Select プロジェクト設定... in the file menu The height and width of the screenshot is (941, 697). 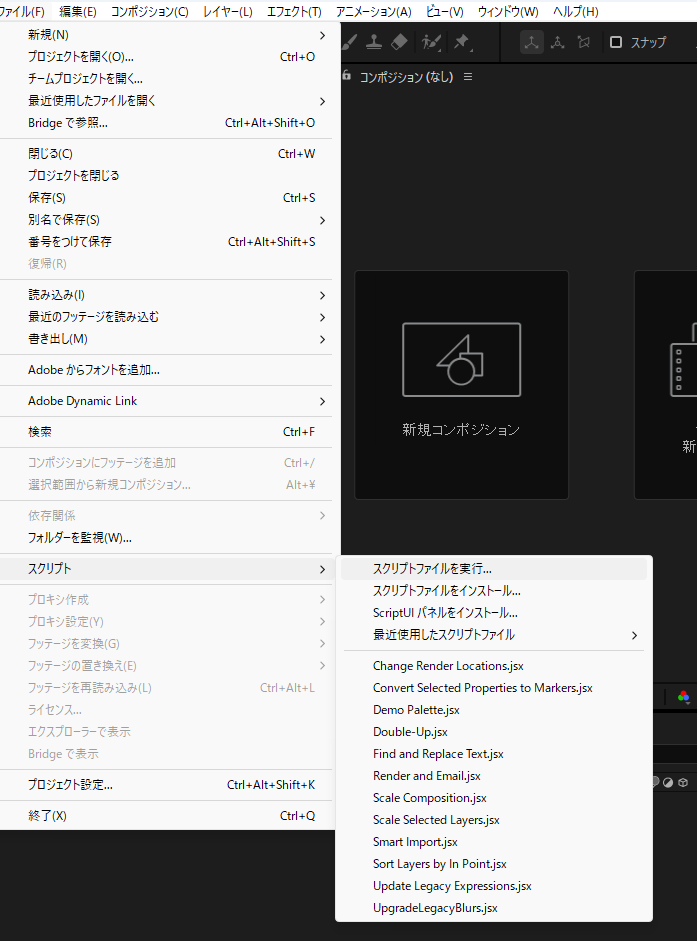(70, 785)
